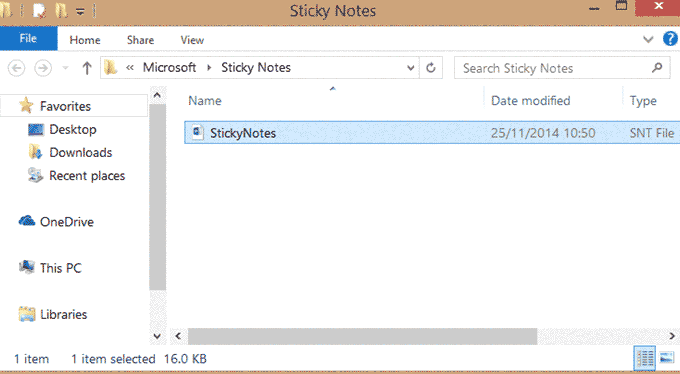This screenshot has width=680, height=374.
Task: Click the Back navigation arrow
Action: (x=16, y=68)
